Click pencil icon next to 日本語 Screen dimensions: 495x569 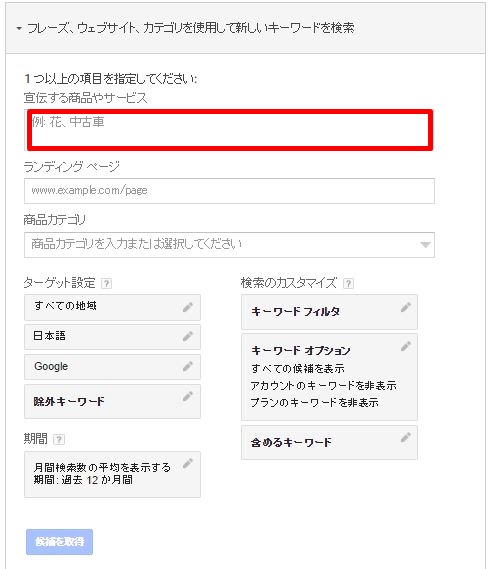click(x=188, y=336)
